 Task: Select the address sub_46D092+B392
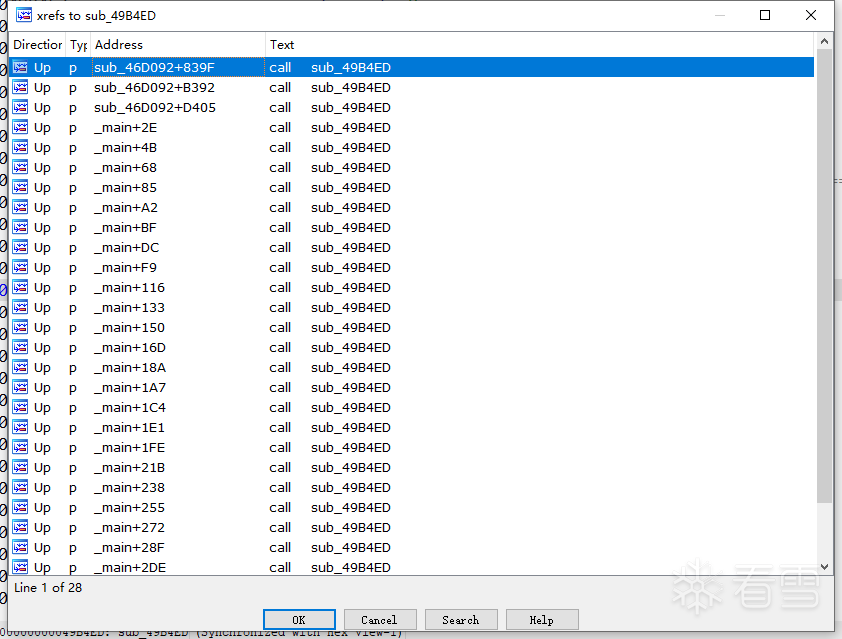click(x=154, y=87)
